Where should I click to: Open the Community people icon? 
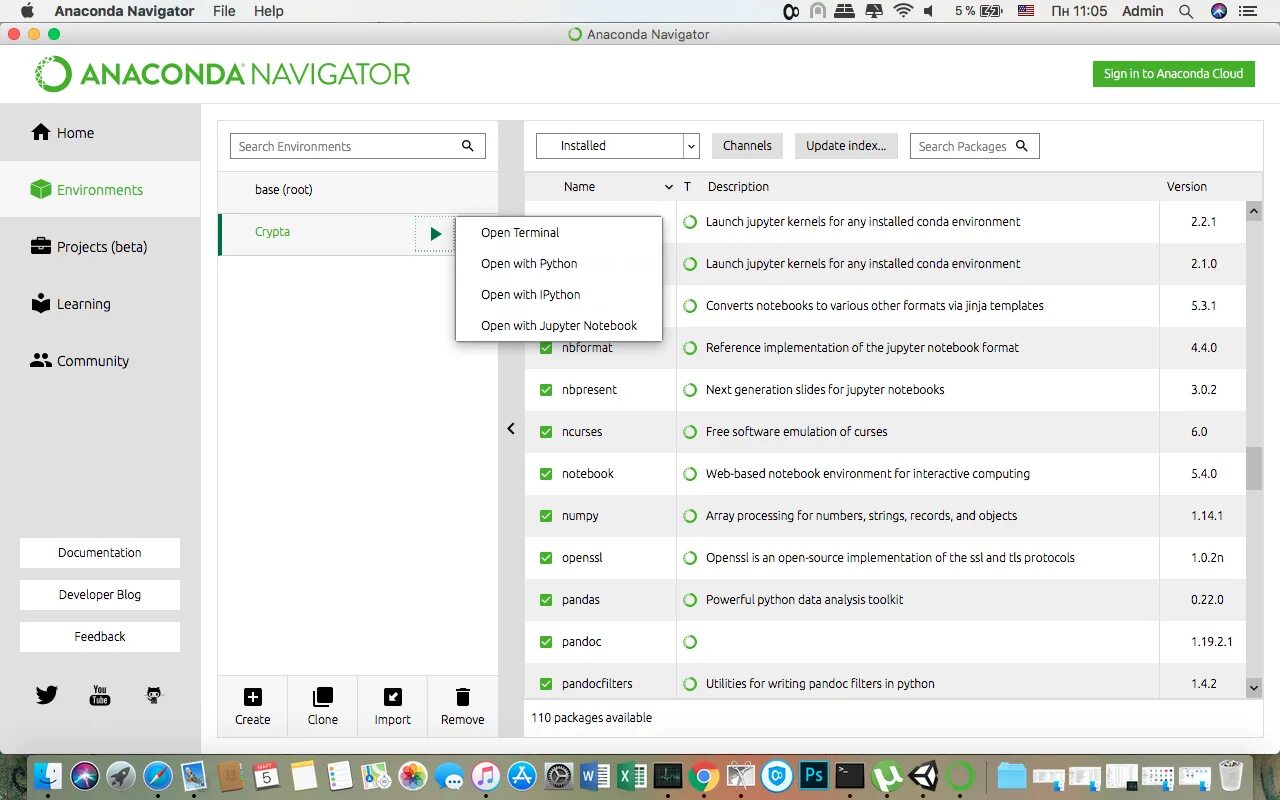pos(40,360)
